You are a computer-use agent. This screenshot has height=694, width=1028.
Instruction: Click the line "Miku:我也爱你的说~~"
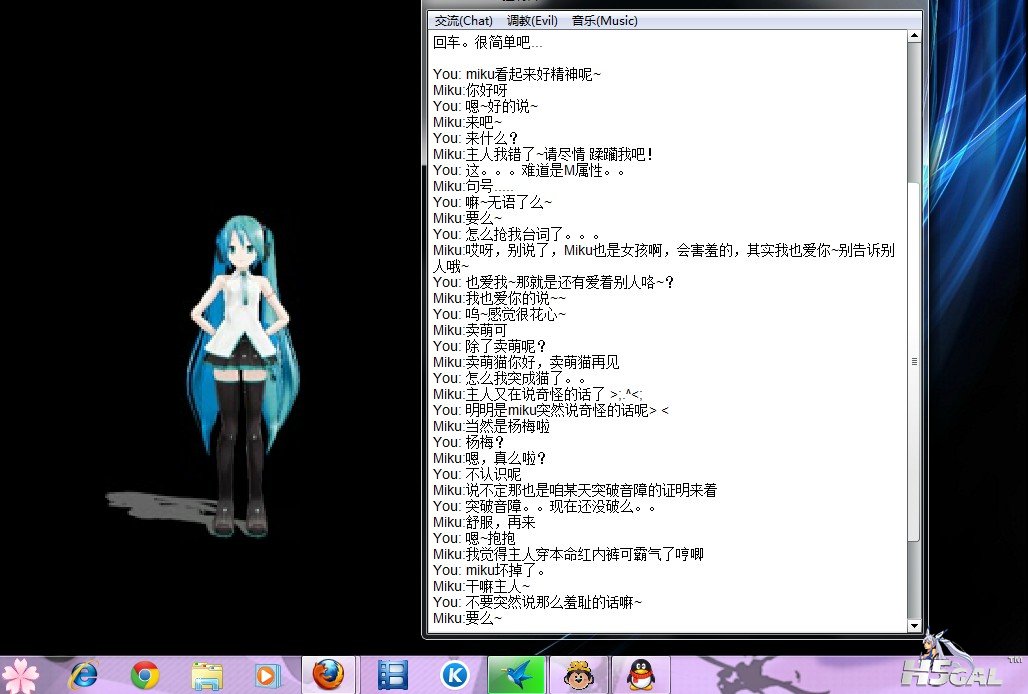(x=499, y=298)
